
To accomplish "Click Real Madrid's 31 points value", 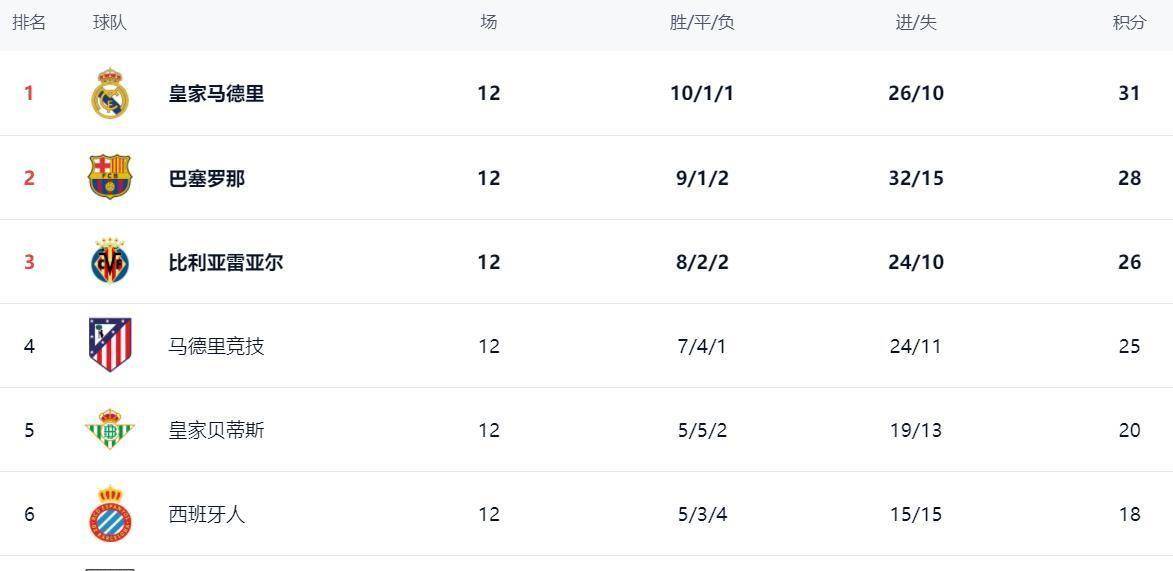I will click(x=1129, y=93).
